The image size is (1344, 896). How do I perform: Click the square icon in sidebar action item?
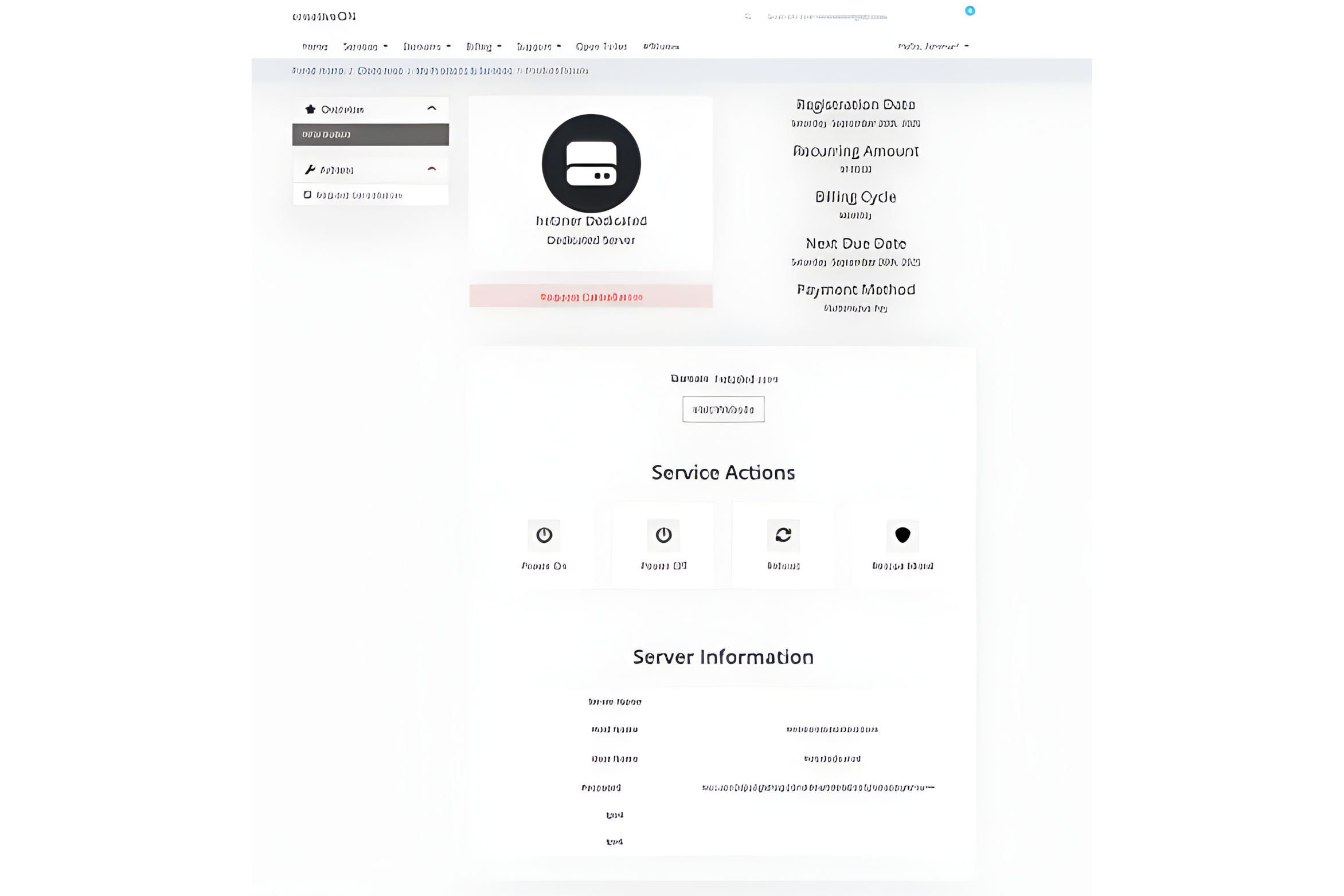pyautogui.click(x=307, y=195)
